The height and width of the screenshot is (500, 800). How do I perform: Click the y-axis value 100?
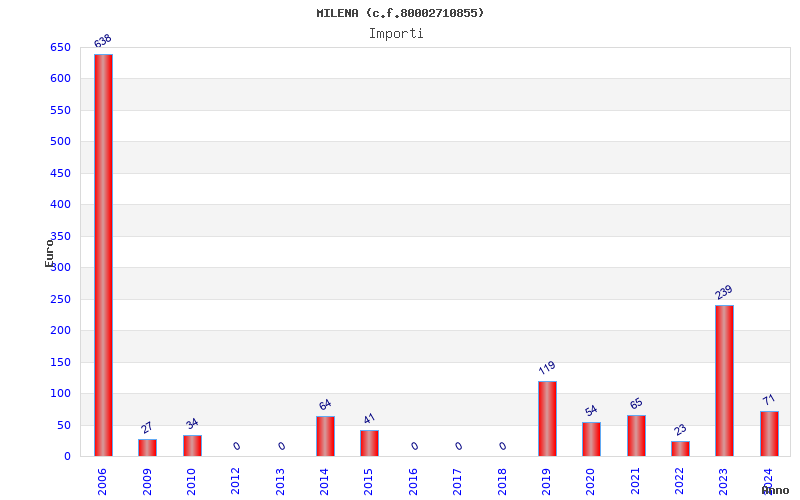coord(60,393)
